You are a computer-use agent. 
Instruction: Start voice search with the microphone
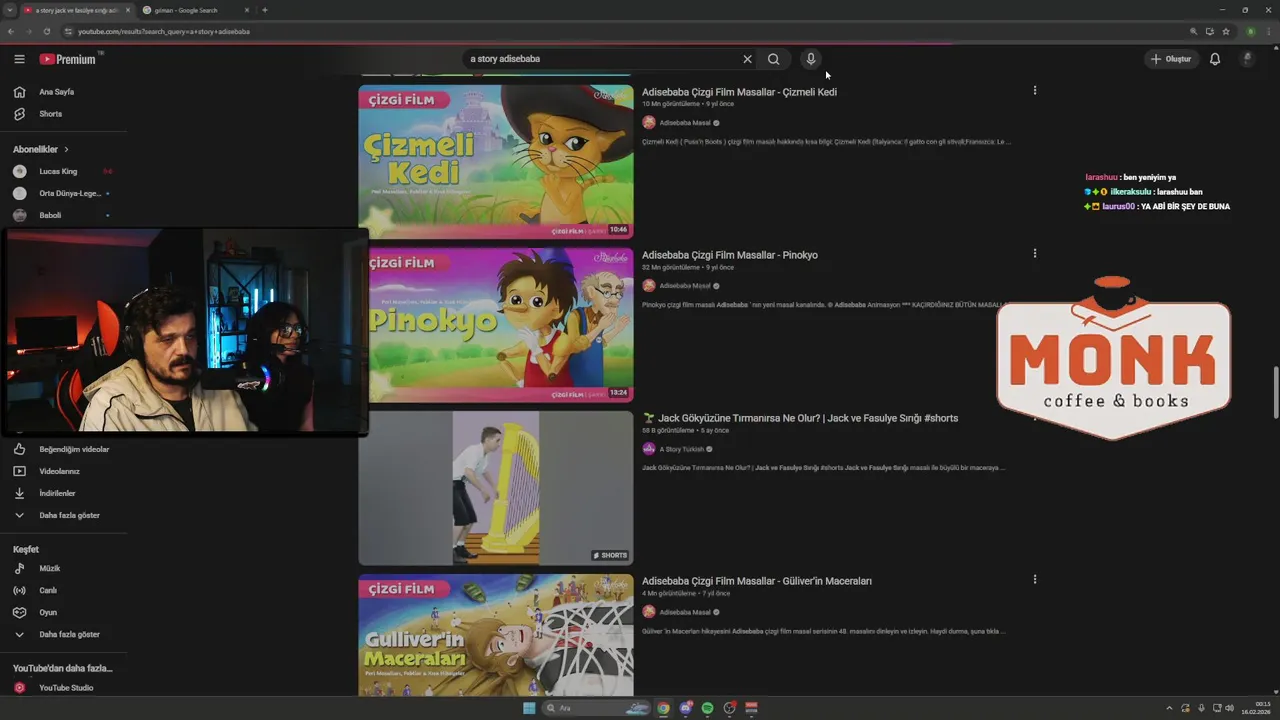[x=811, y=59]
